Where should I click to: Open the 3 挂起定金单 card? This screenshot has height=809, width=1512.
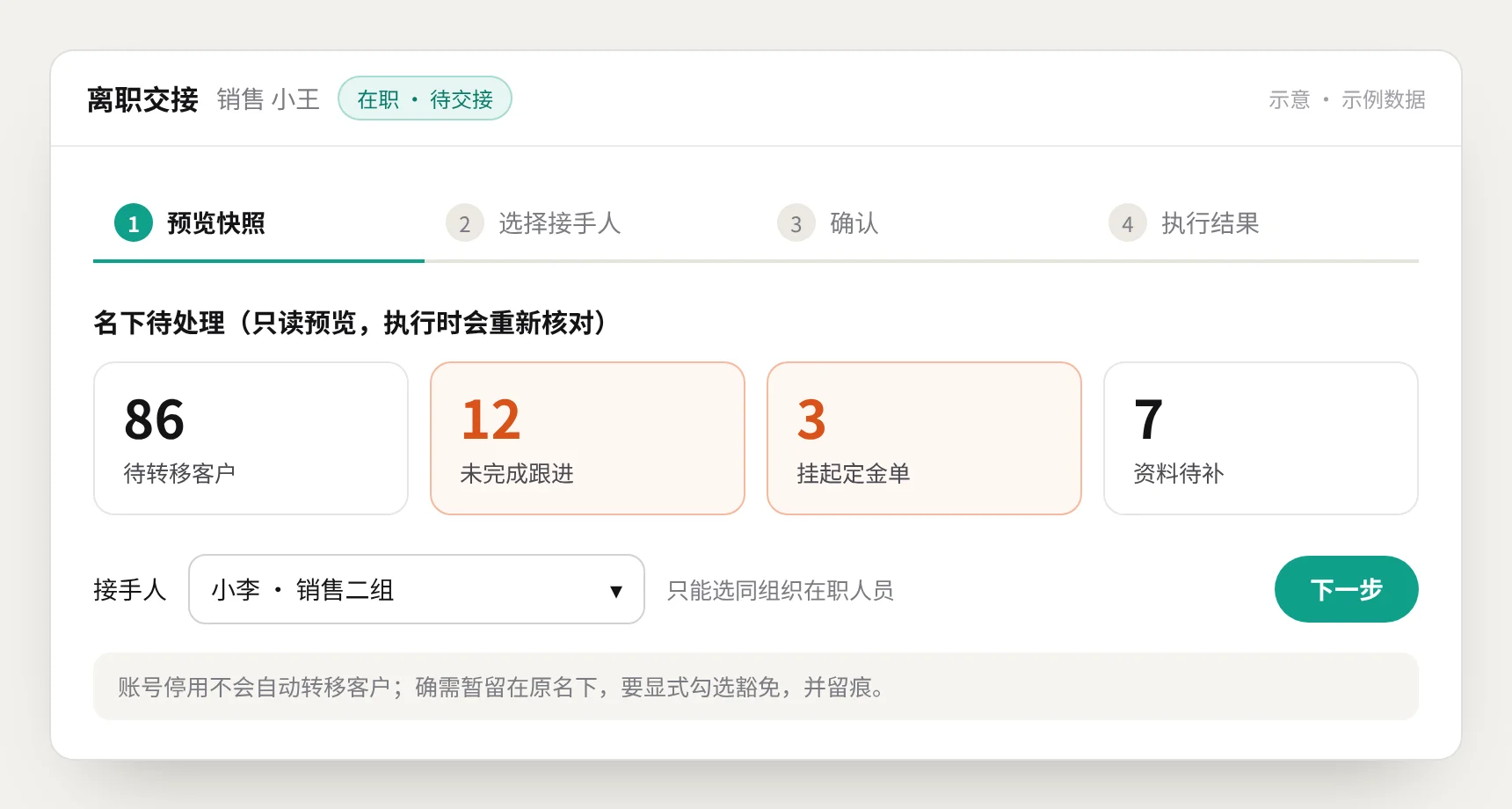[924, 438]
